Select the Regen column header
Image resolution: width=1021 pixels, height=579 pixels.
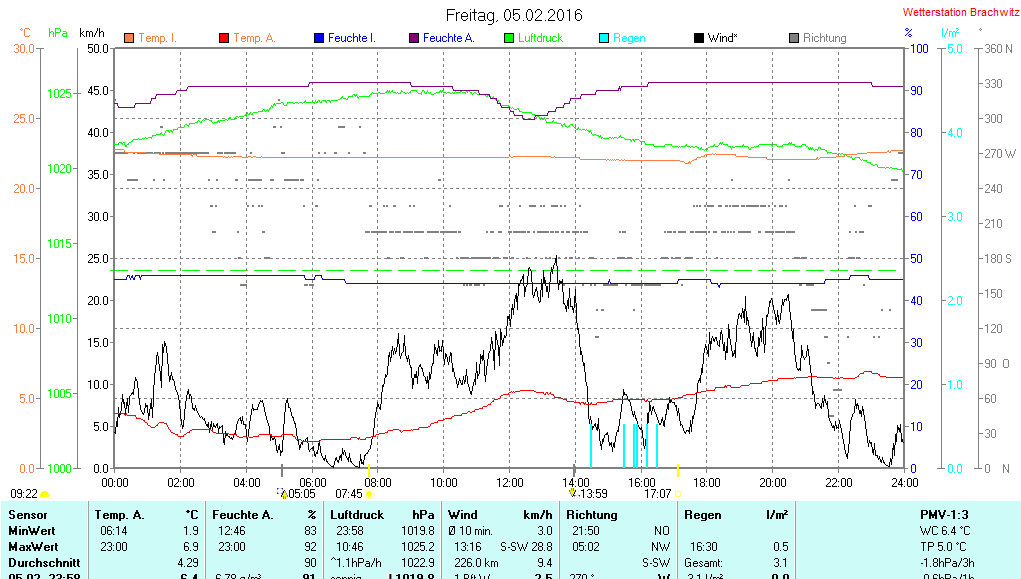click(x=703, y=514)
